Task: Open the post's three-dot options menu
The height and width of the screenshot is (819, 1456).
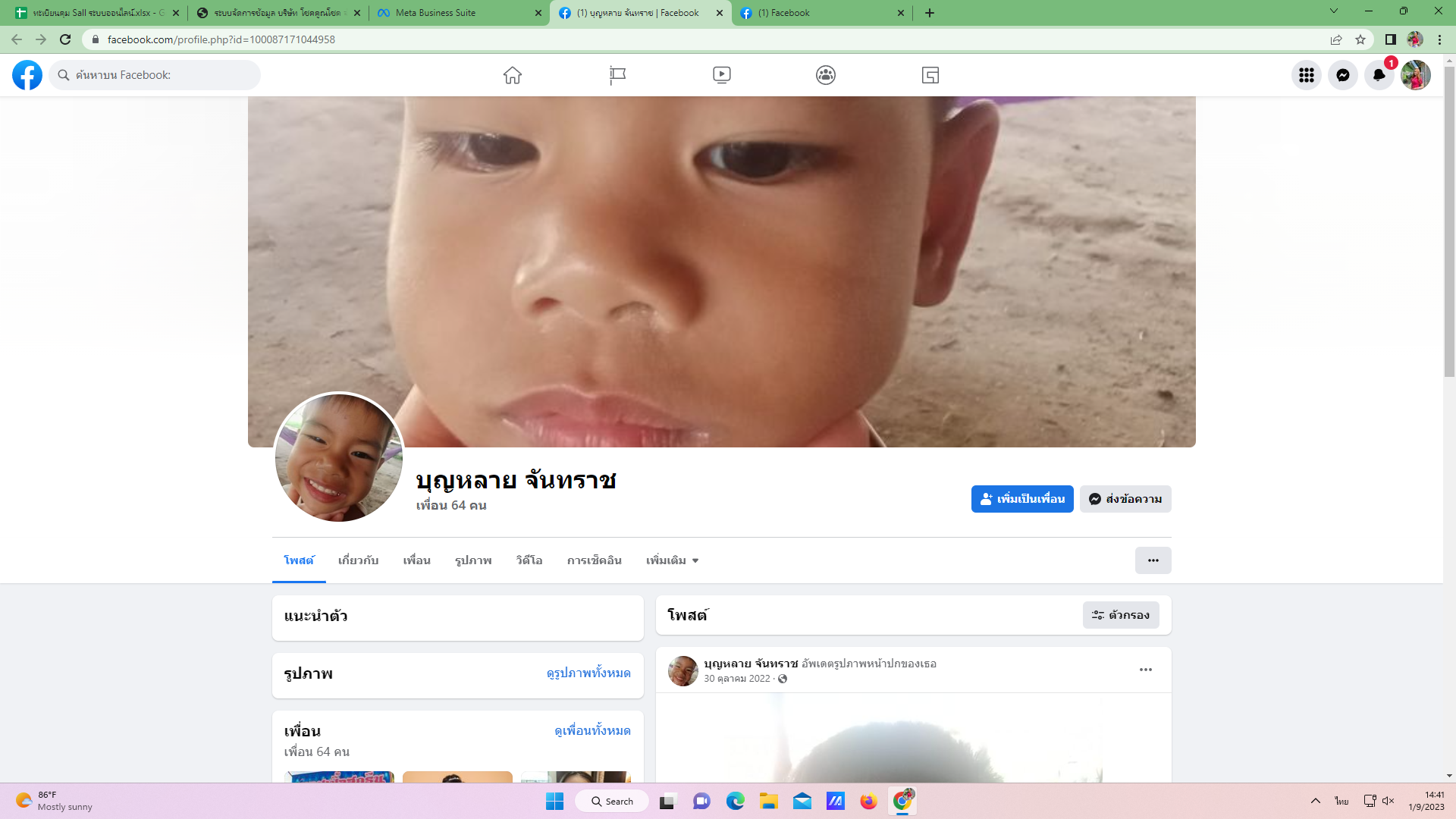Action: [1145, 670]
